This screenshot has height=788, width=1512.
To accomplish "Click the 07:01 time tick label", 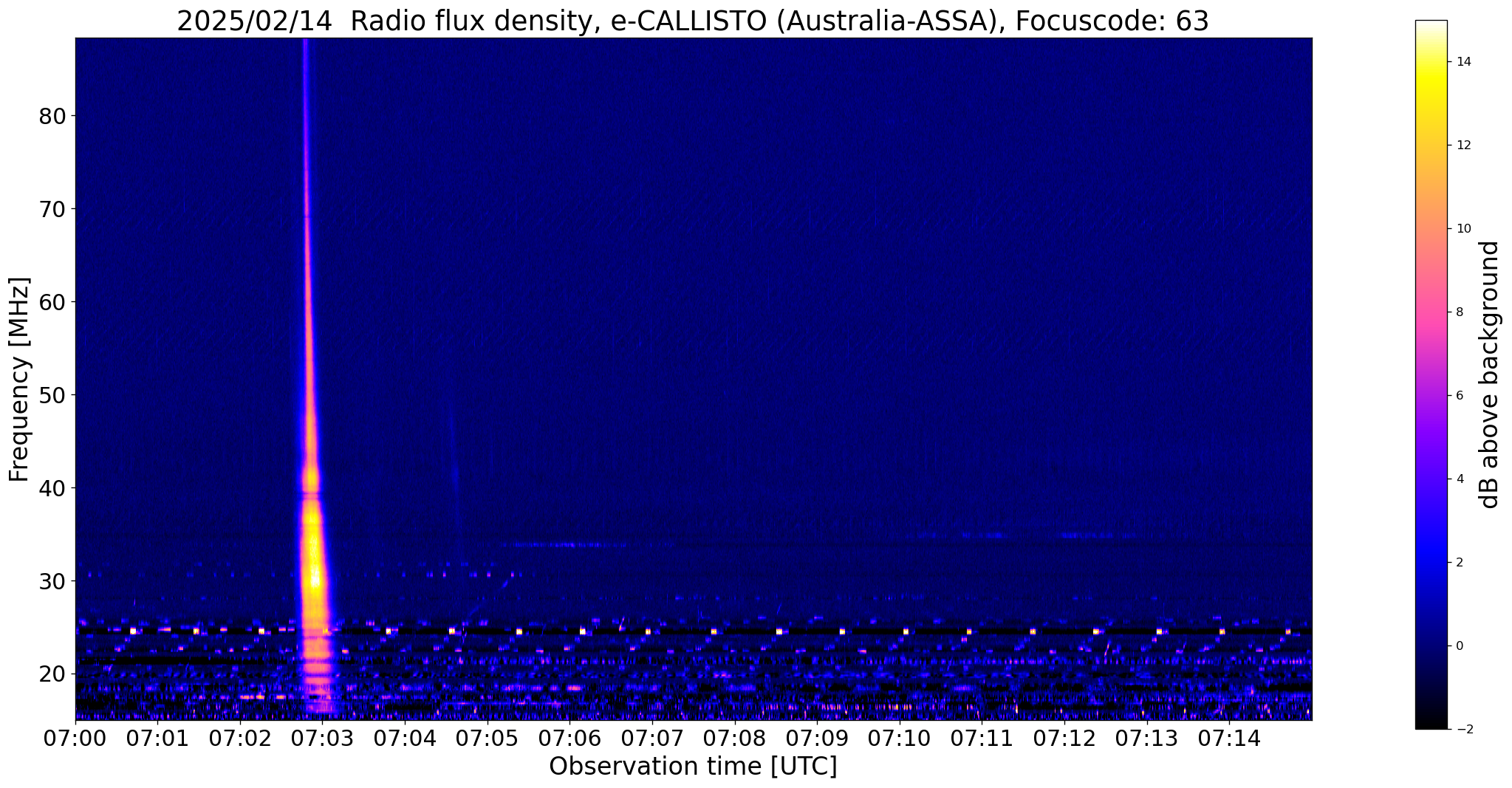I will [x=158, y=739].
